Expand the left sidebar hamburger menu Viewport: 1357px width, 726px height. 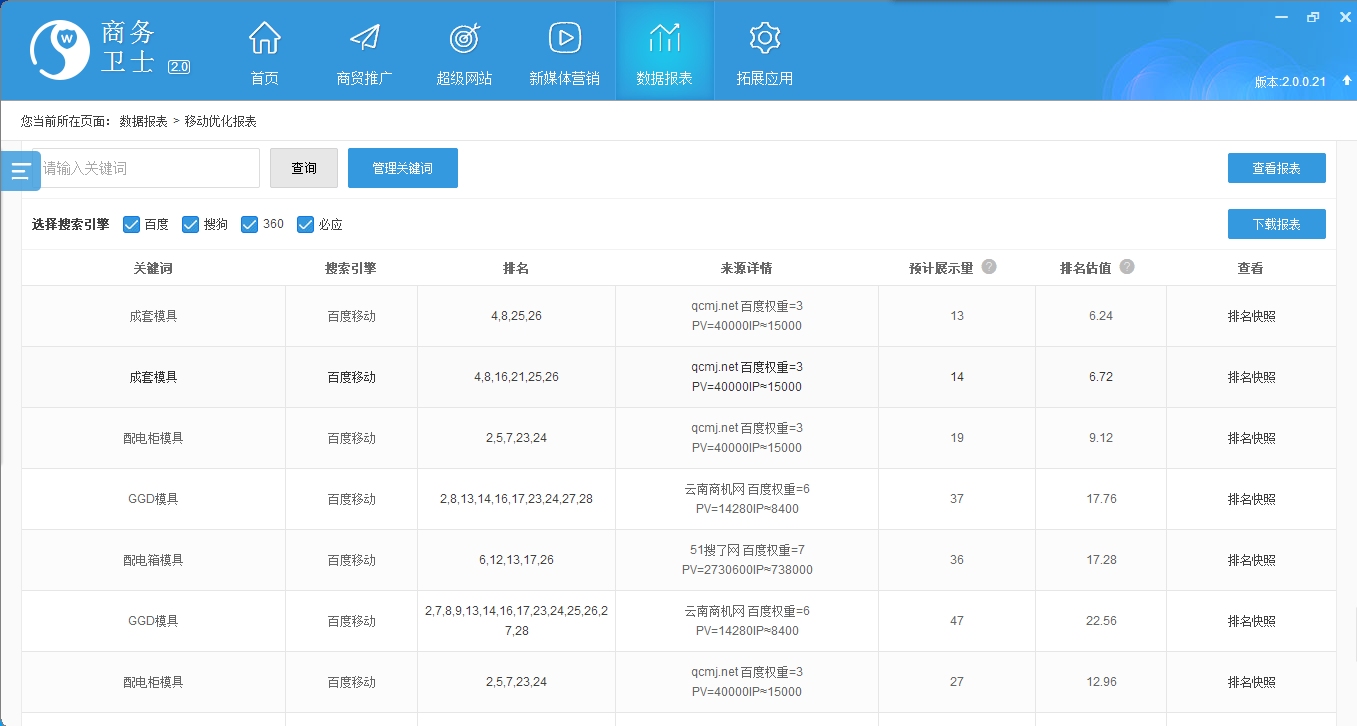[x=21, y=171]
